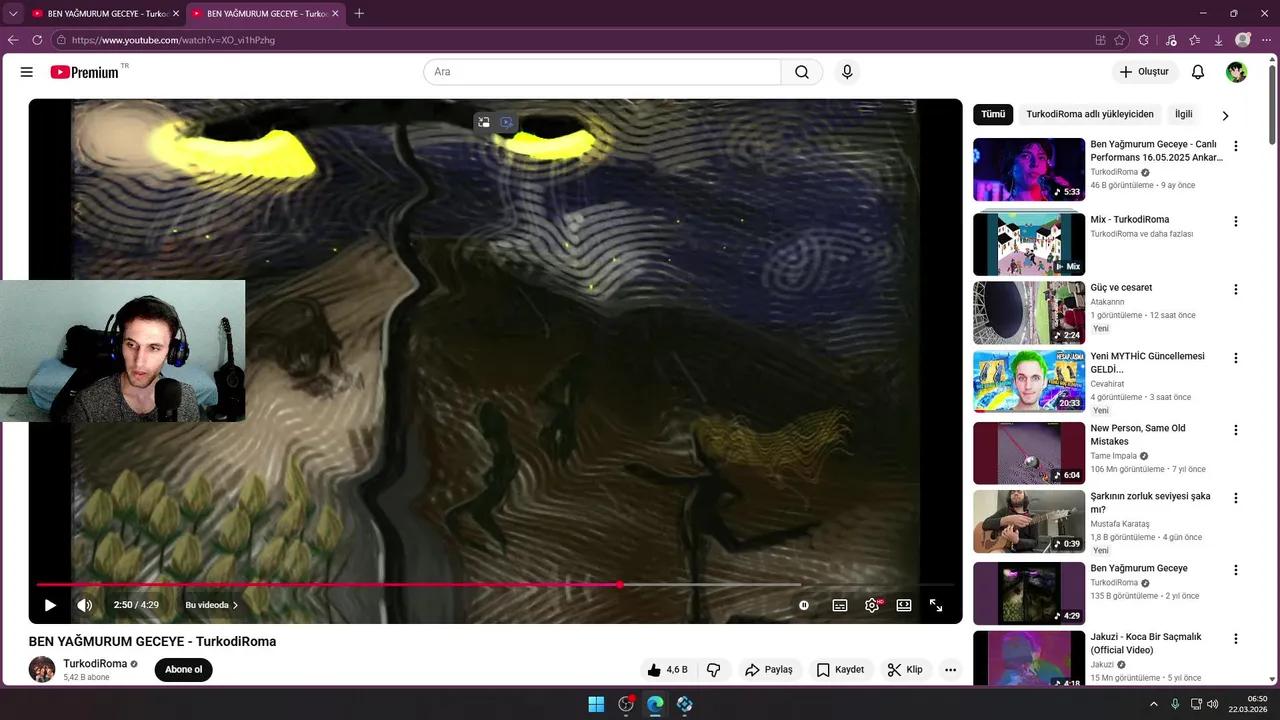The width and height of the screenshot is (1280, 720).
Task: Open the tab actions dropdown
Action: click(x=13, y=14)
